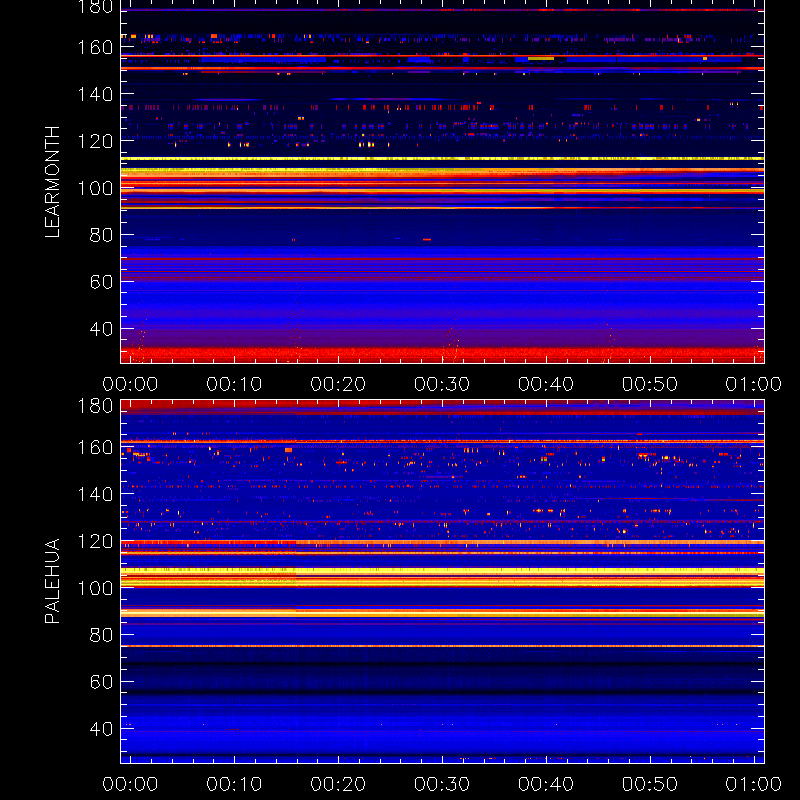
Task: Click the 40 frequency label on Palehua plot
Action: 101,729
